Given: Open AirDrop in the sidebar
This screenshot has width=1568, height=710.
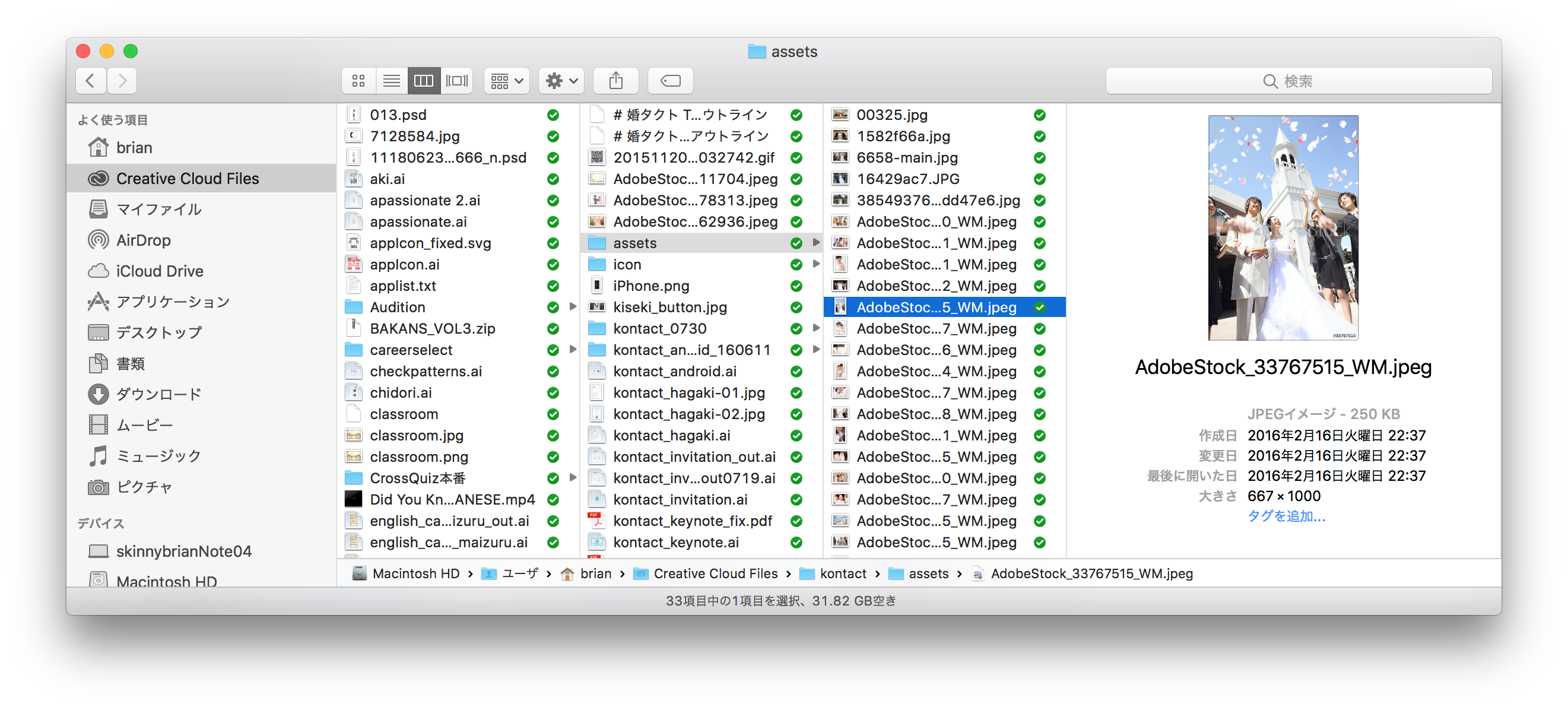Looking at the screenshot, I should click(143, 240).
